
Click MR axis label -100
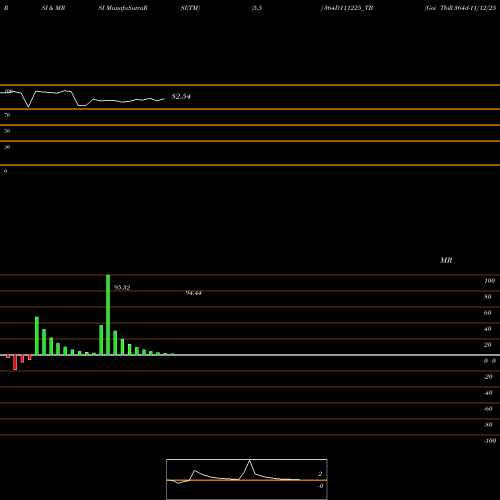pos(490,441)
